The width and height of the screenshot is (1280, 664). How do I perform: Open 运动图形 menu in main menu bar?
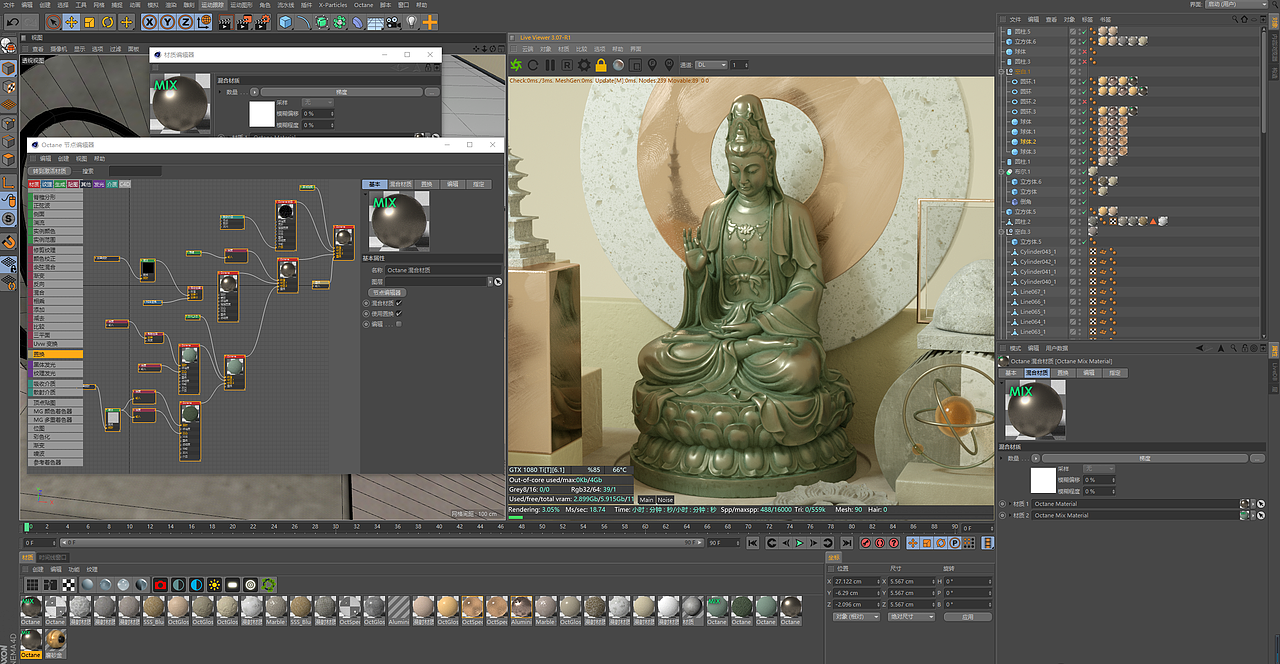pos(241,5)
